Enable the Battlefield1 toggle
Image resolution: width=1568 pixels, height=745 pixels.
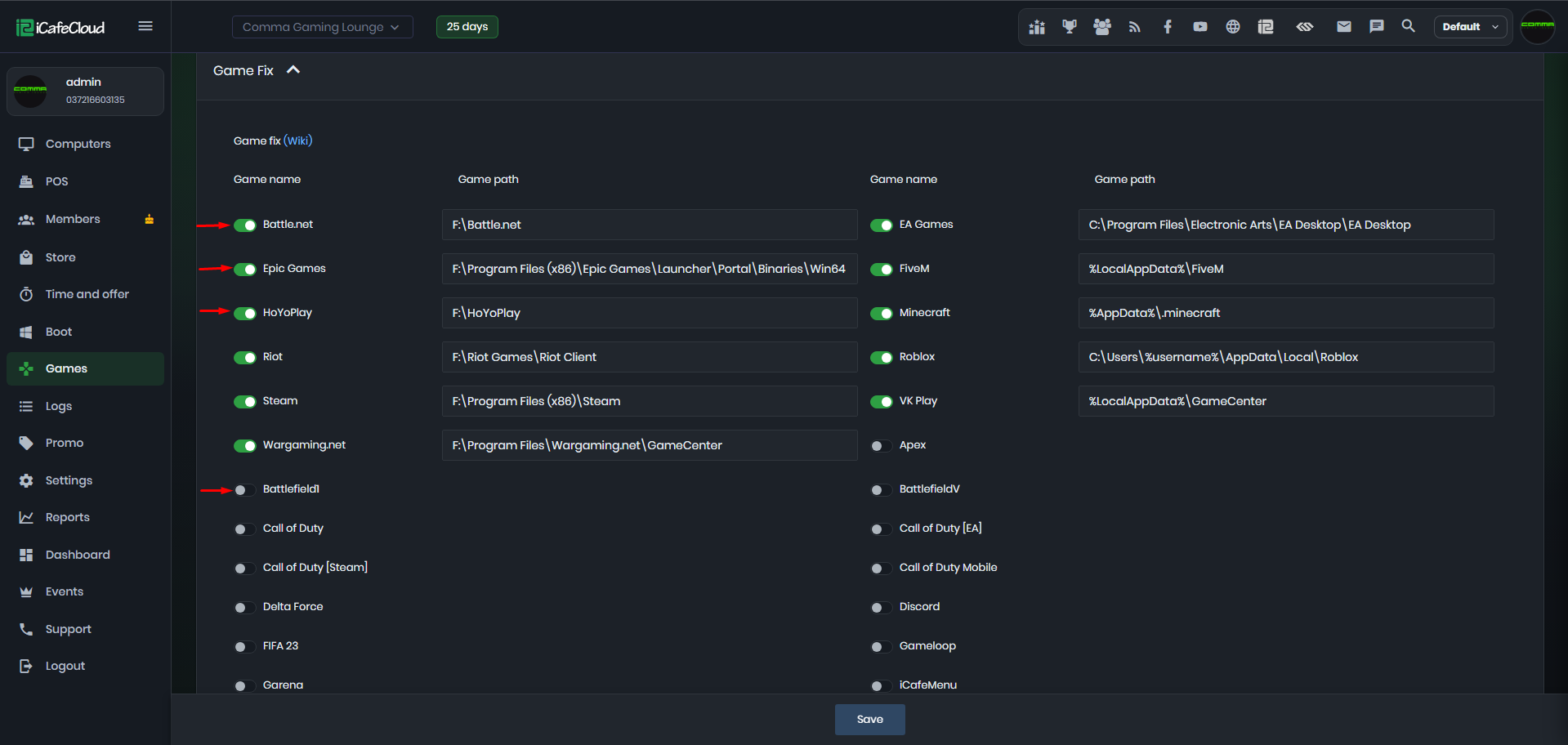[245, 490]
